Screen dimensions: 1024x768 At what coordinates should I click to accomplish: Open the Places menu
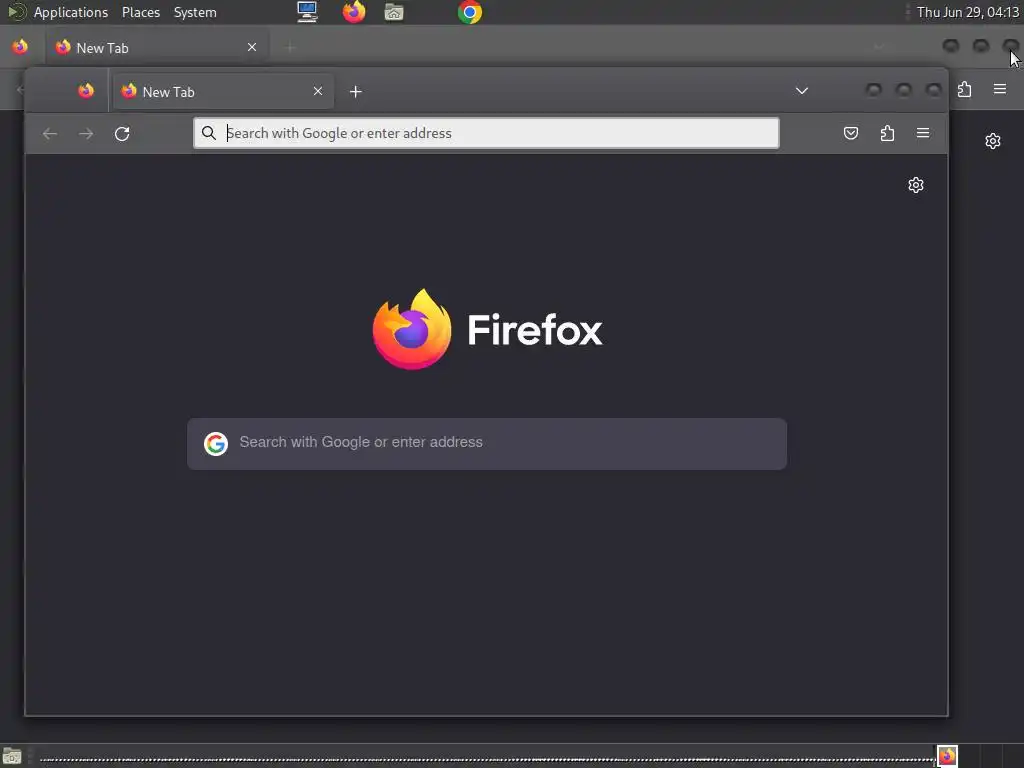coord(140,12)
